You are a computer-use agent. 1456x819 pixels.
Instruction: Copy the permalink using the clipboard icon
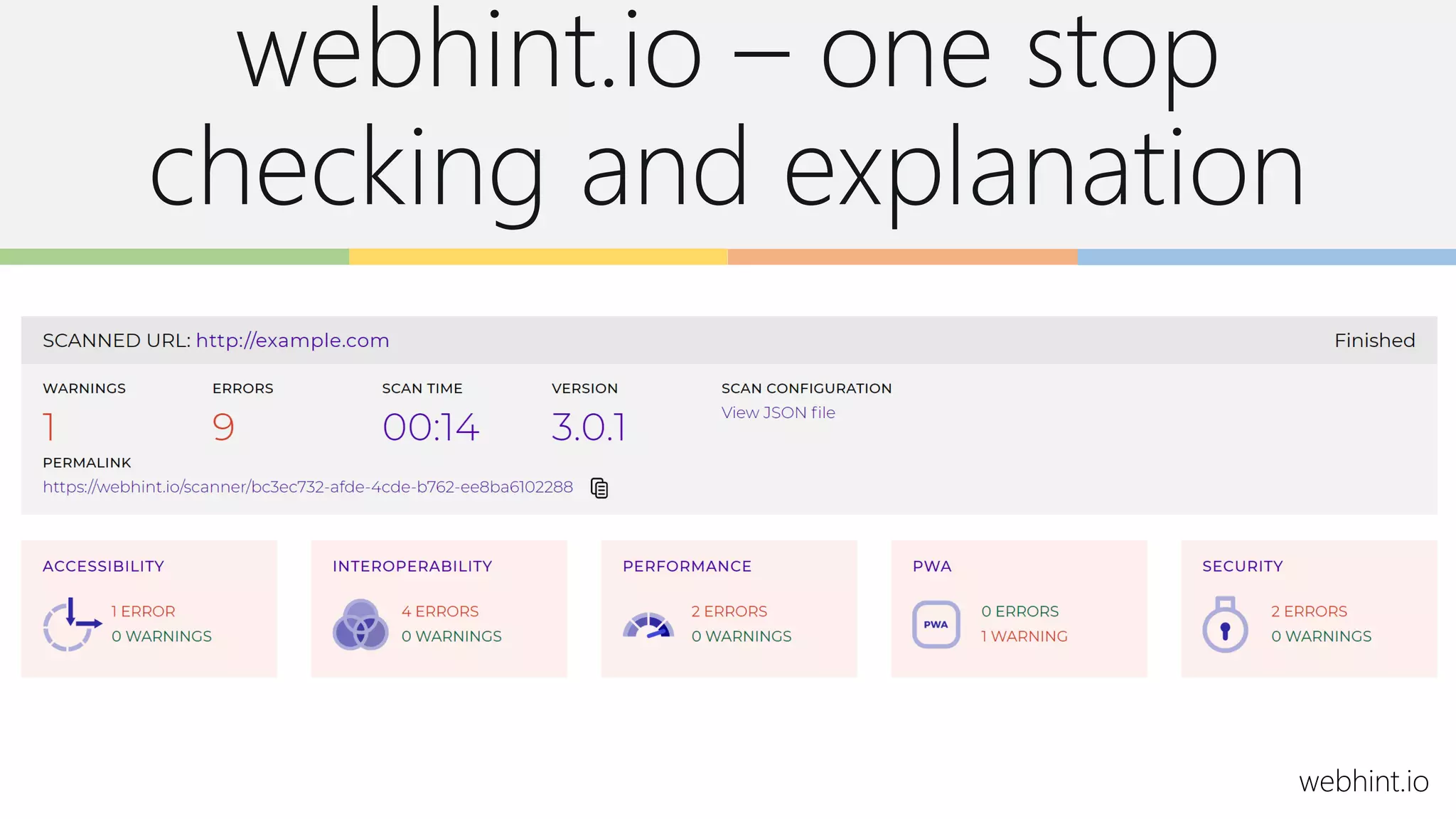tap(599, 488)
